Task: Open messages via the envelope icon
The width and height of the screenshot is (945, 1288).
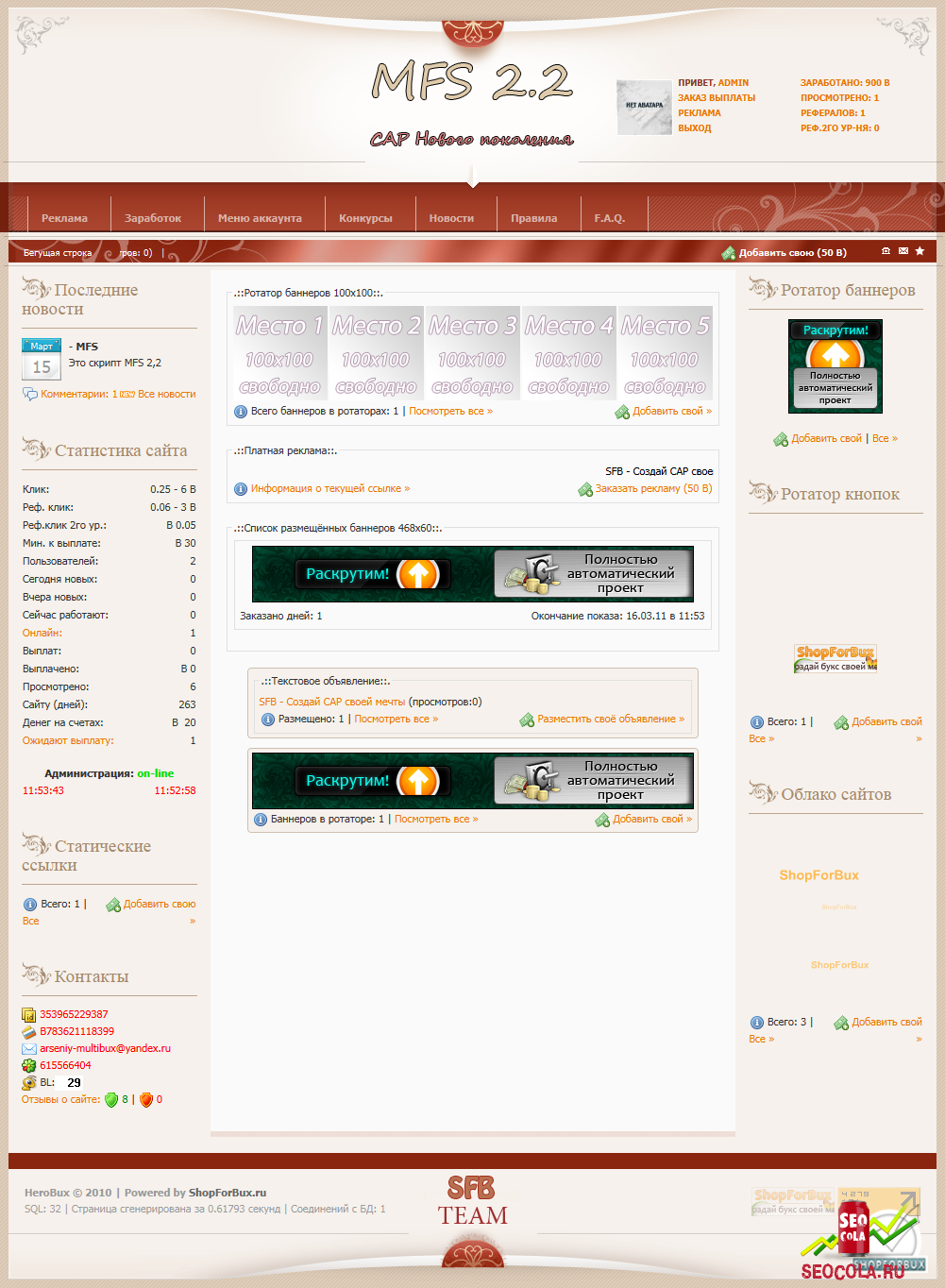Action: [x=903, y=251]
